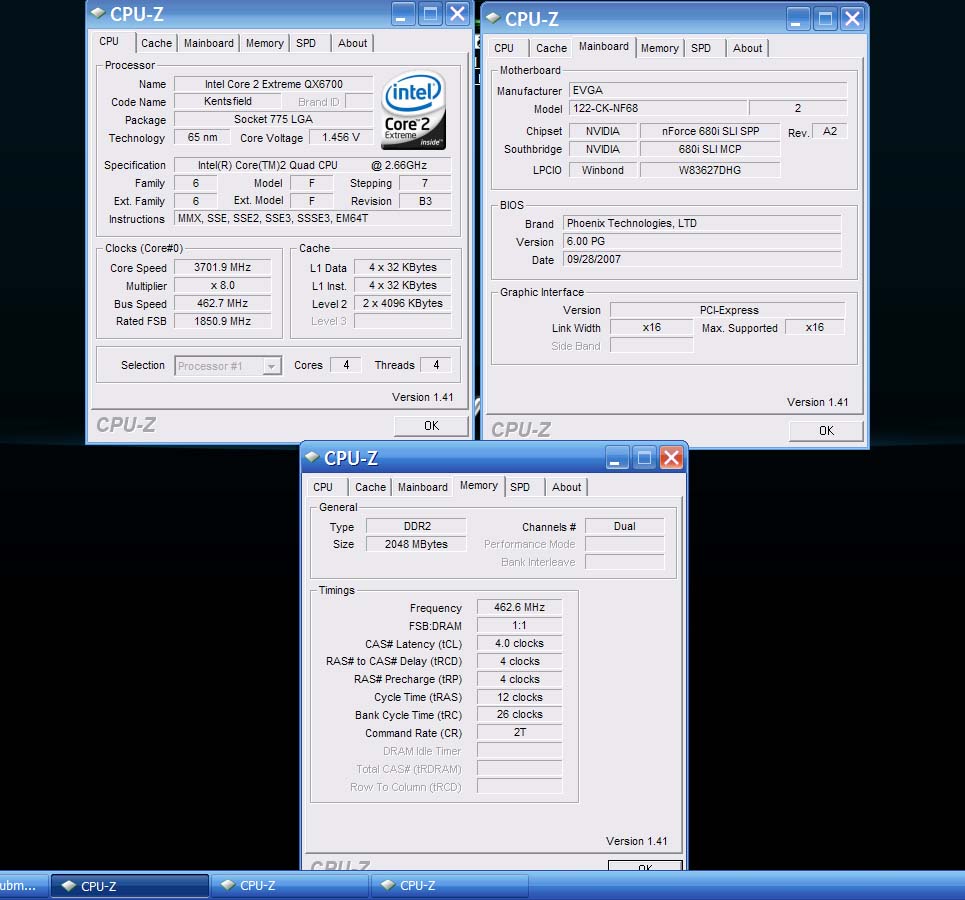
Task: Open Memory tab in left CPU-Z window
Action: pyautogui.click(x=265, y=43)
